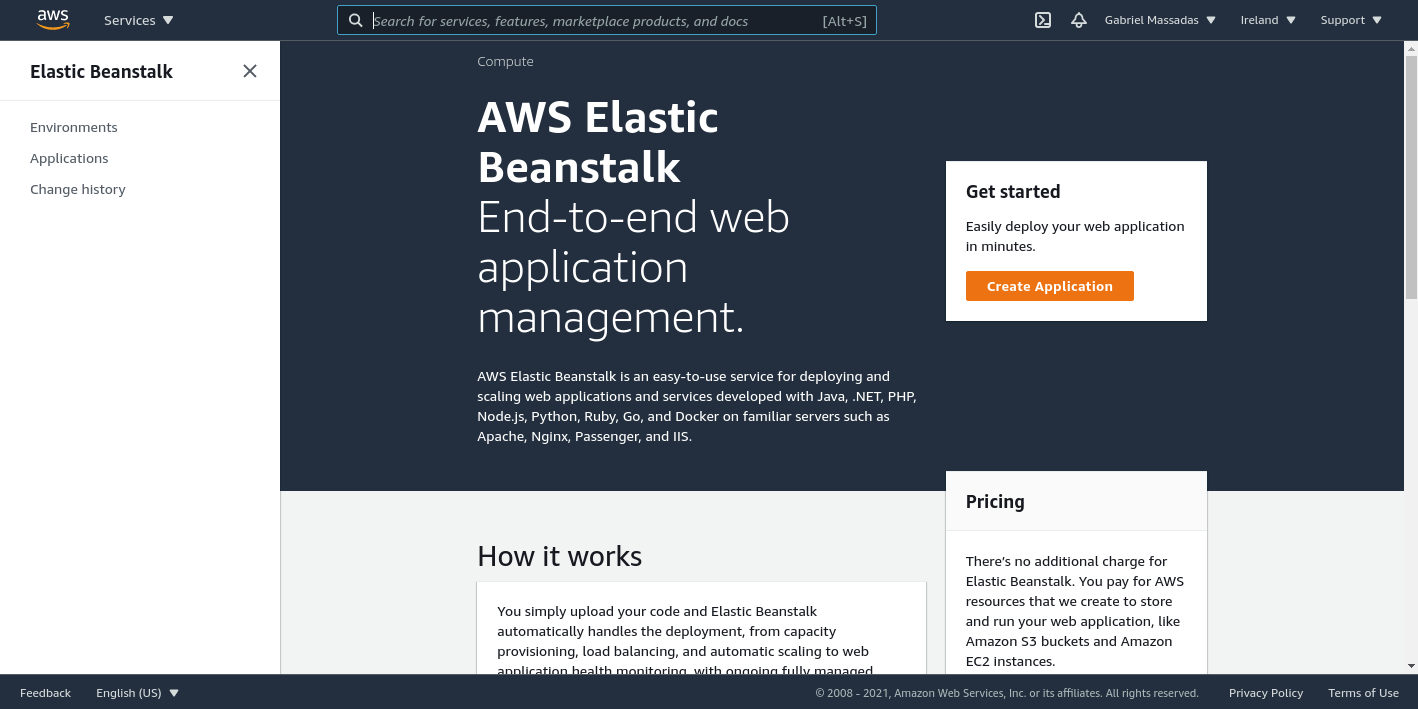The height and width of the screenshot is (709, 1418).
Task: Open AWS CloudShell from the top bar
Action: 1042,20
